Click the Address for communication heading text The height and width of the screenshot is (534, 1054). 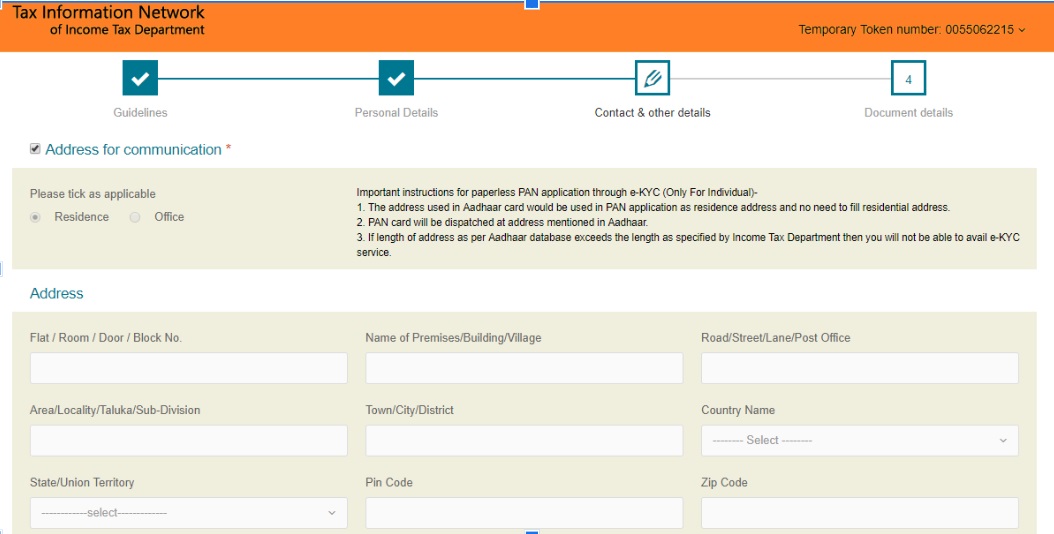pyautogui.click(x=133, y=150)
